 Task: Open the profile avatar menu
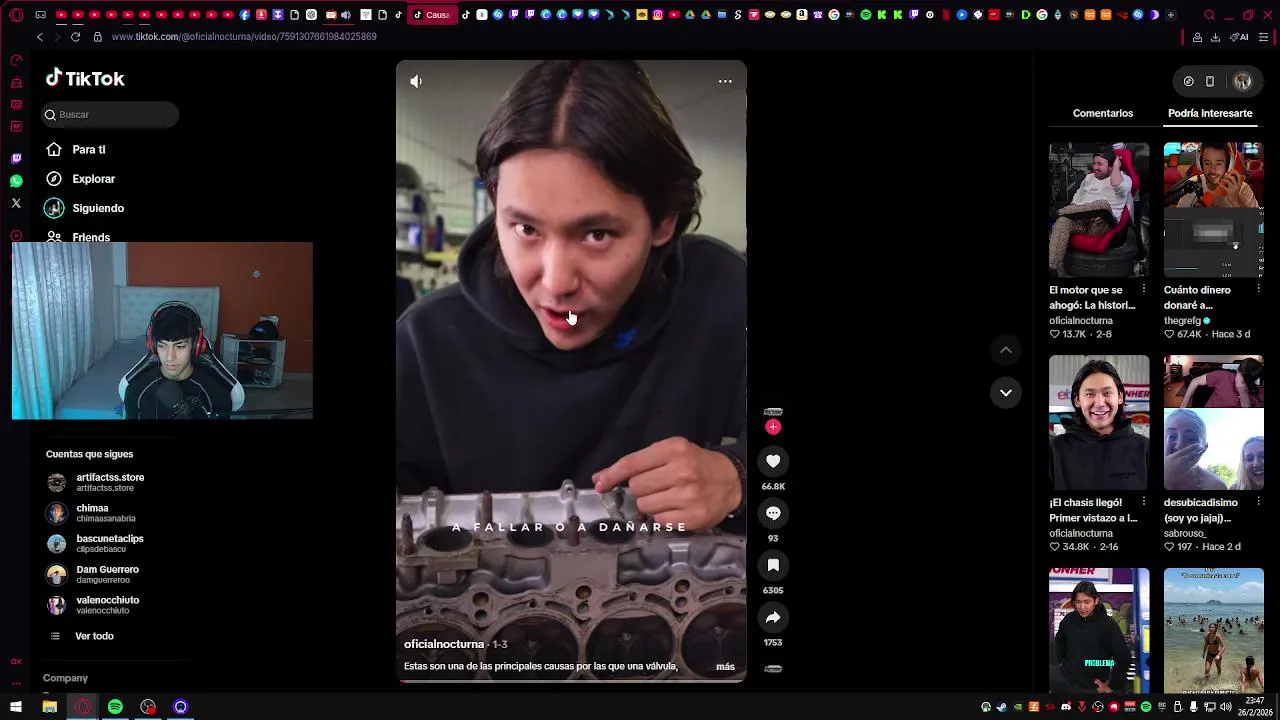pos(1243,81)
